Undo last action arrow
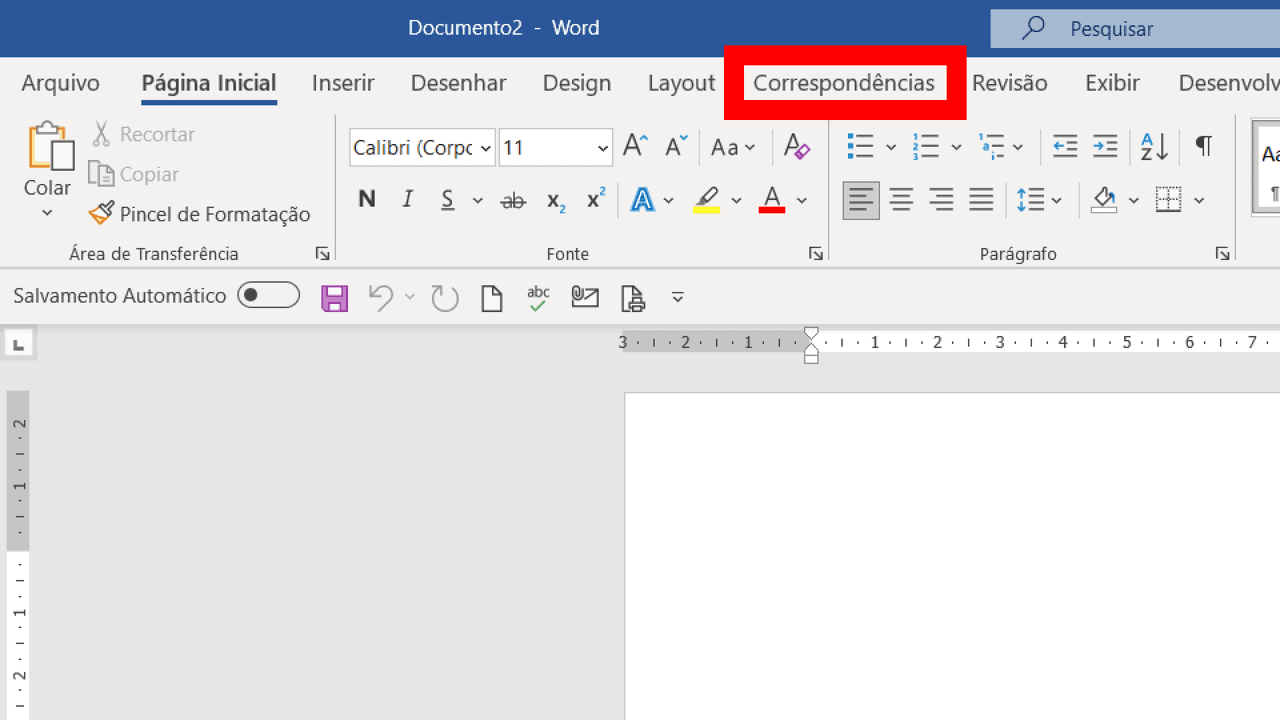This screenshot has width=1280, height=720. (x=381, y=298)
